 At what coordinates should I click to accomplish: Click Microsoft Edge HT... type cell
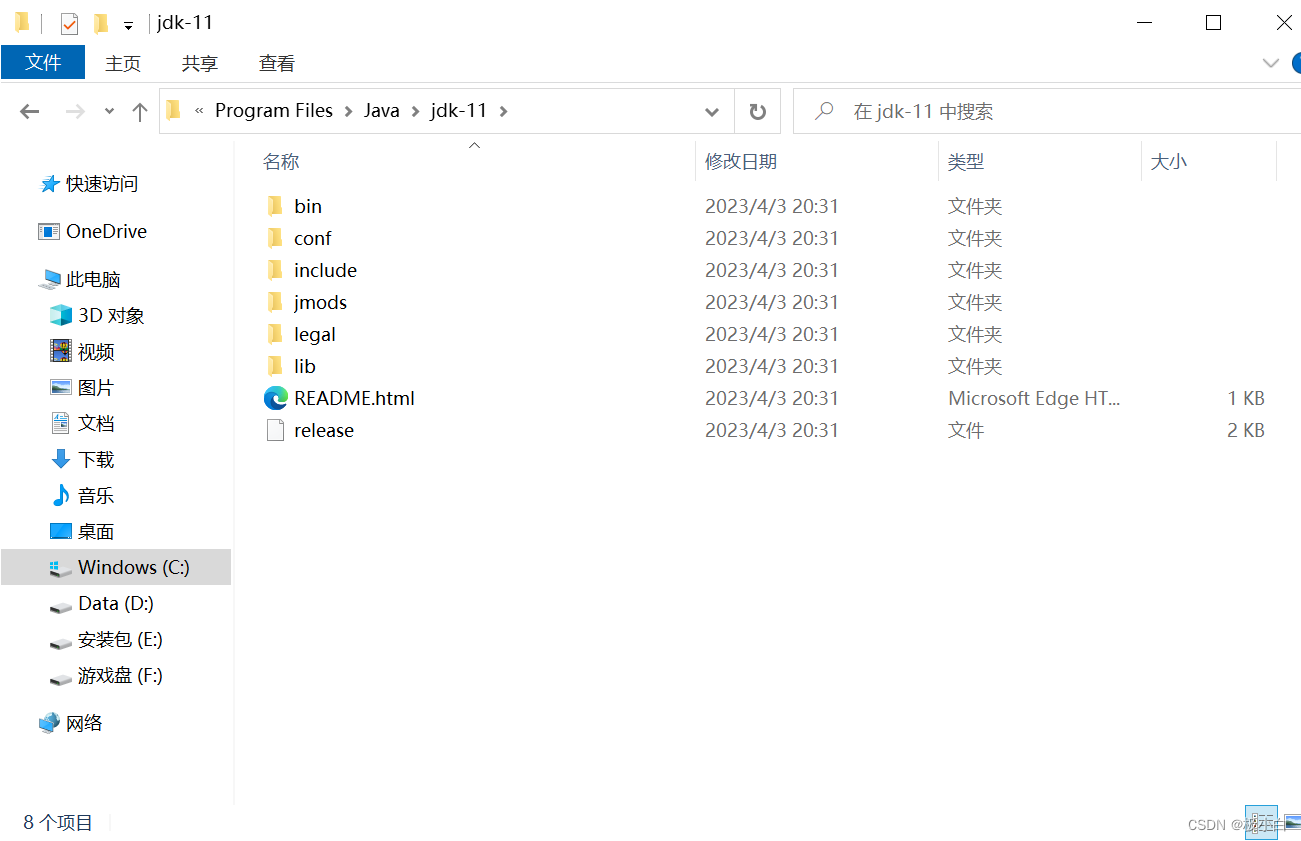click(1034, 398)
